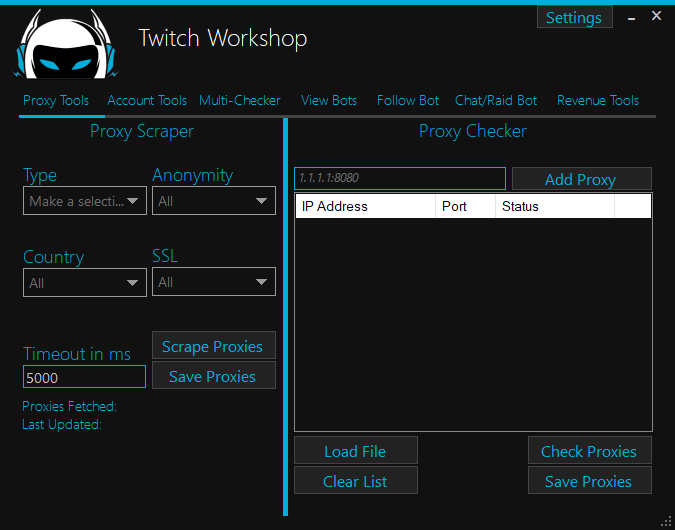Viewport: 675px width, 530px height.
Task: Click the Clear List button
Action: pyautogui.click(x=356, y=480)
